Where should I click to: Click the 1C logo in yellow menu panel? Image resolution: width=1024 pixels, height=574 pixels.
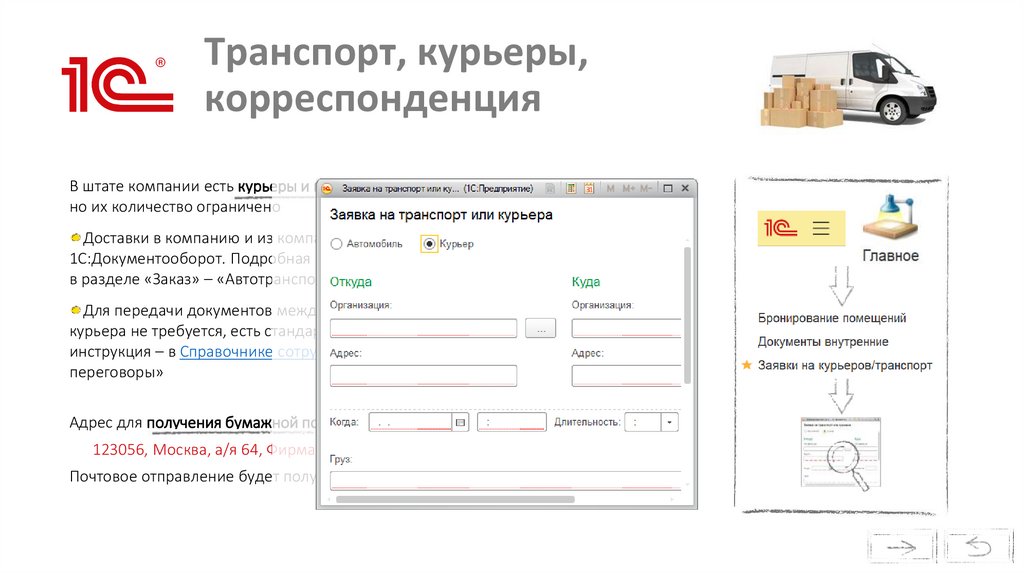point(780,228)
